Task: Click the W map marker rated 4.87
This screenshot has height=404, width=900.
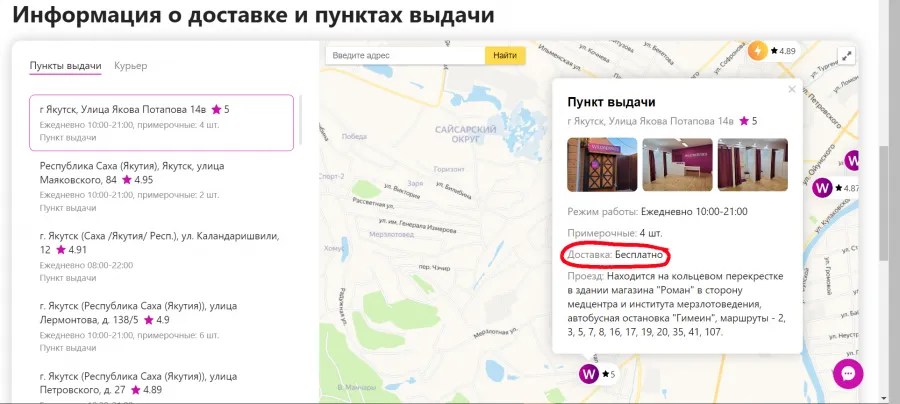Action: tap(823, 188)
